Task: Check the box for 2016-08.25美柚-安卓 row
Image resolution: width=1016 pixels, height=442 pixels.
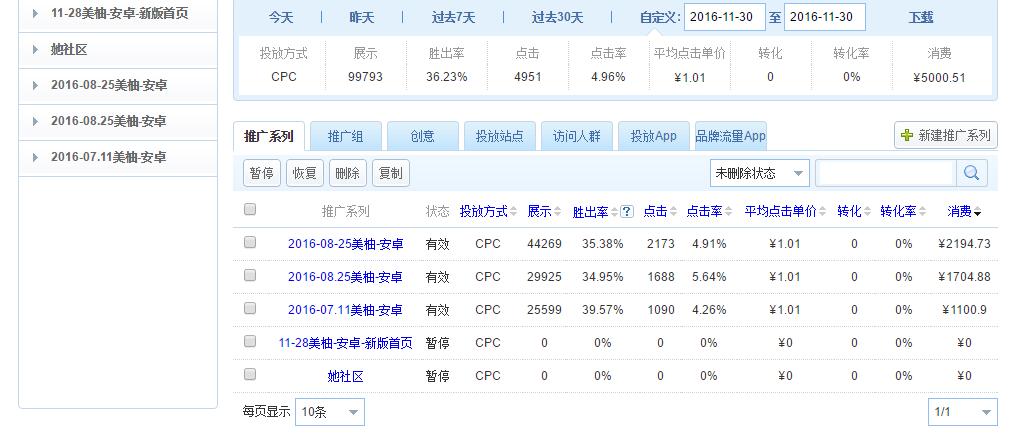Action: coord(250,275)
